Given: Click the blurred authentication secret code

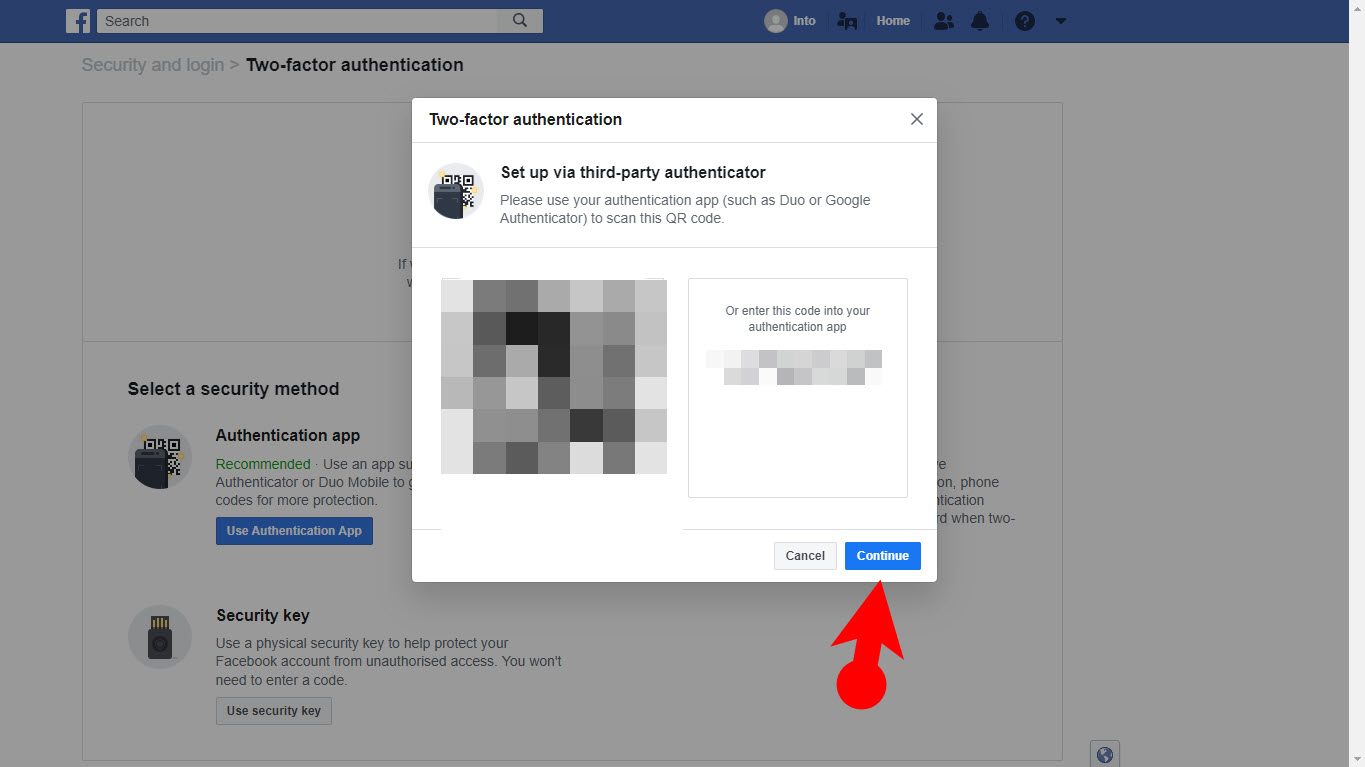Looking at the screenshot, I should point(793,367).
